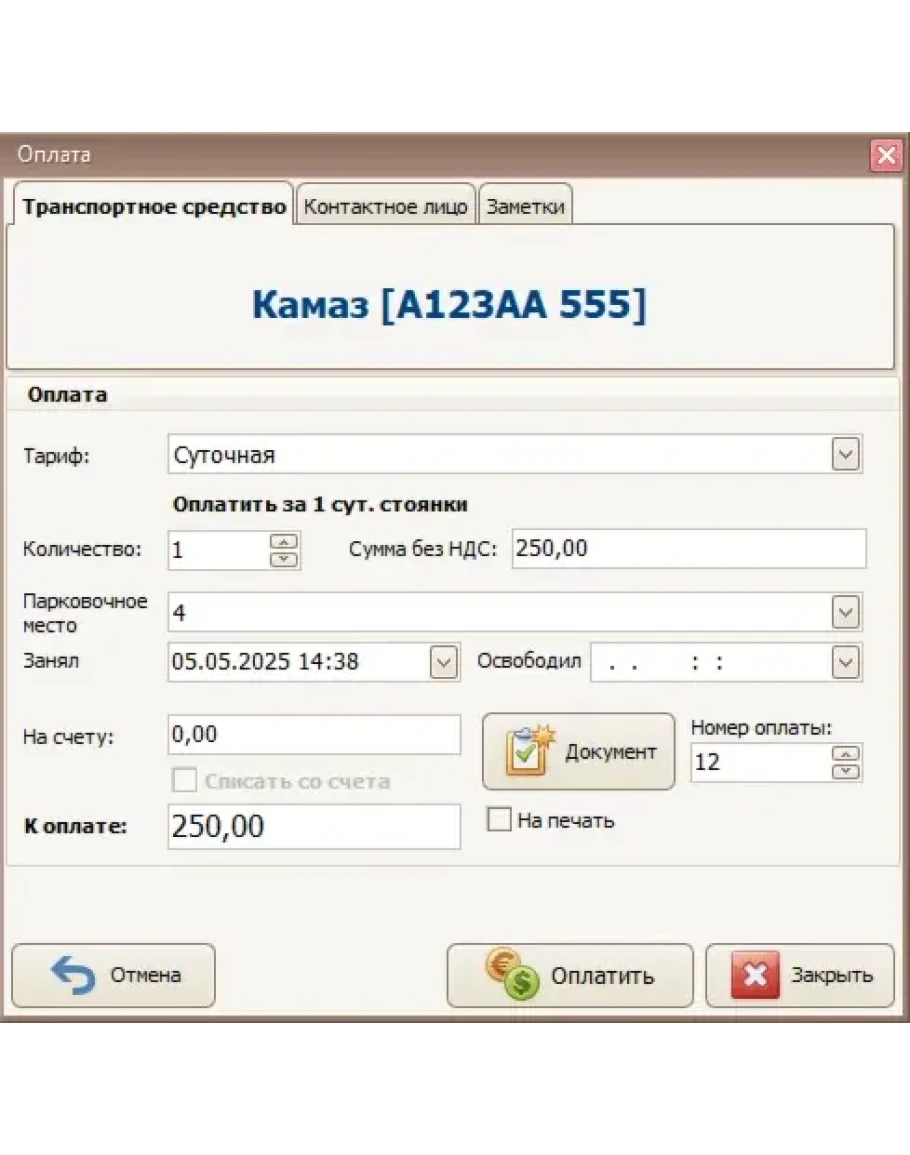Switch to the Контактное лицо tab

385,207
